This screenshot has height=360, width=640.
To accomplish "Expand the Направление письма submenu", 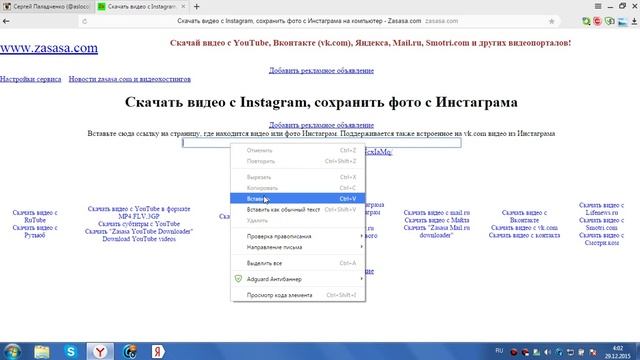I will coord(298,247).
